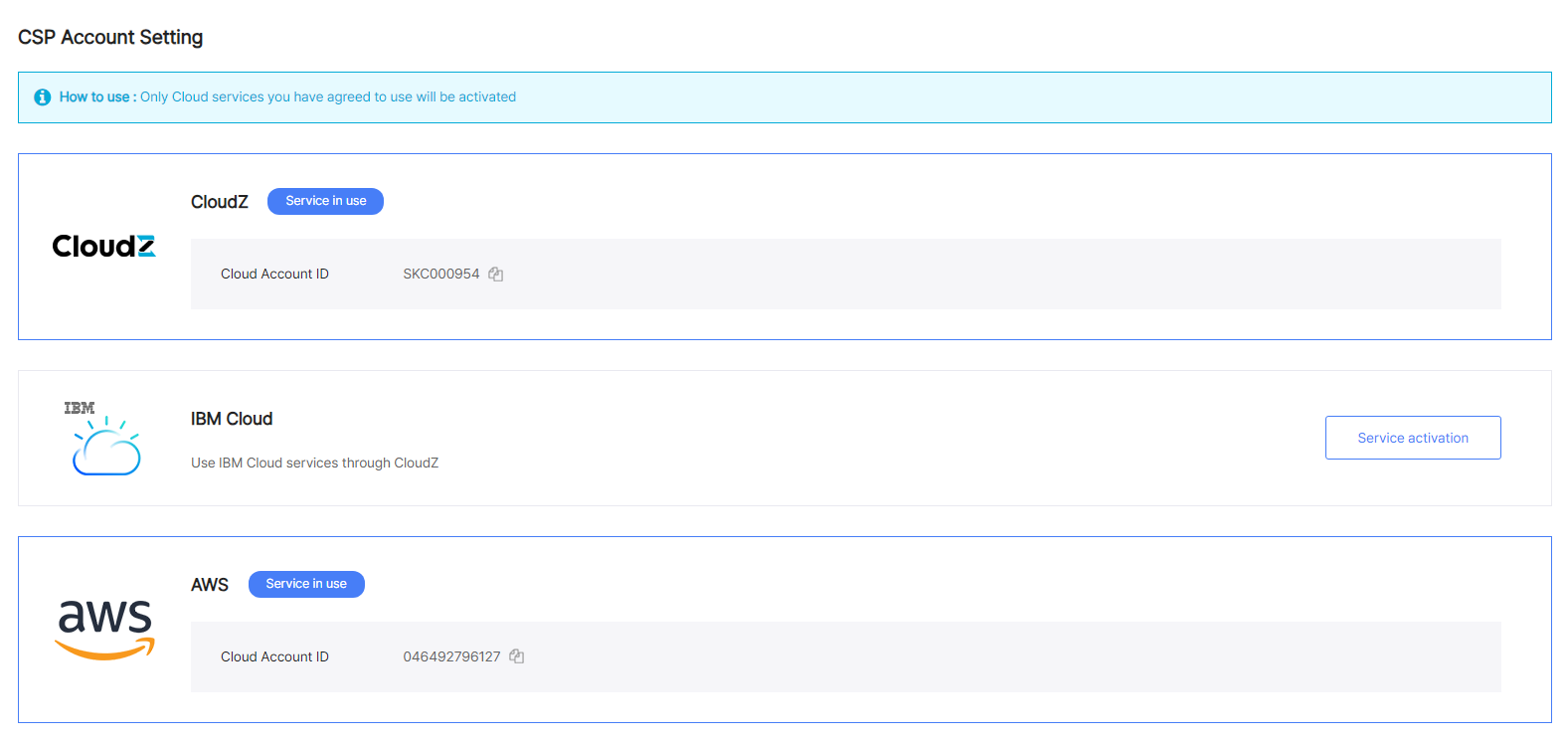Click the CloudZ Service in use badge

(x=326, y=201)
